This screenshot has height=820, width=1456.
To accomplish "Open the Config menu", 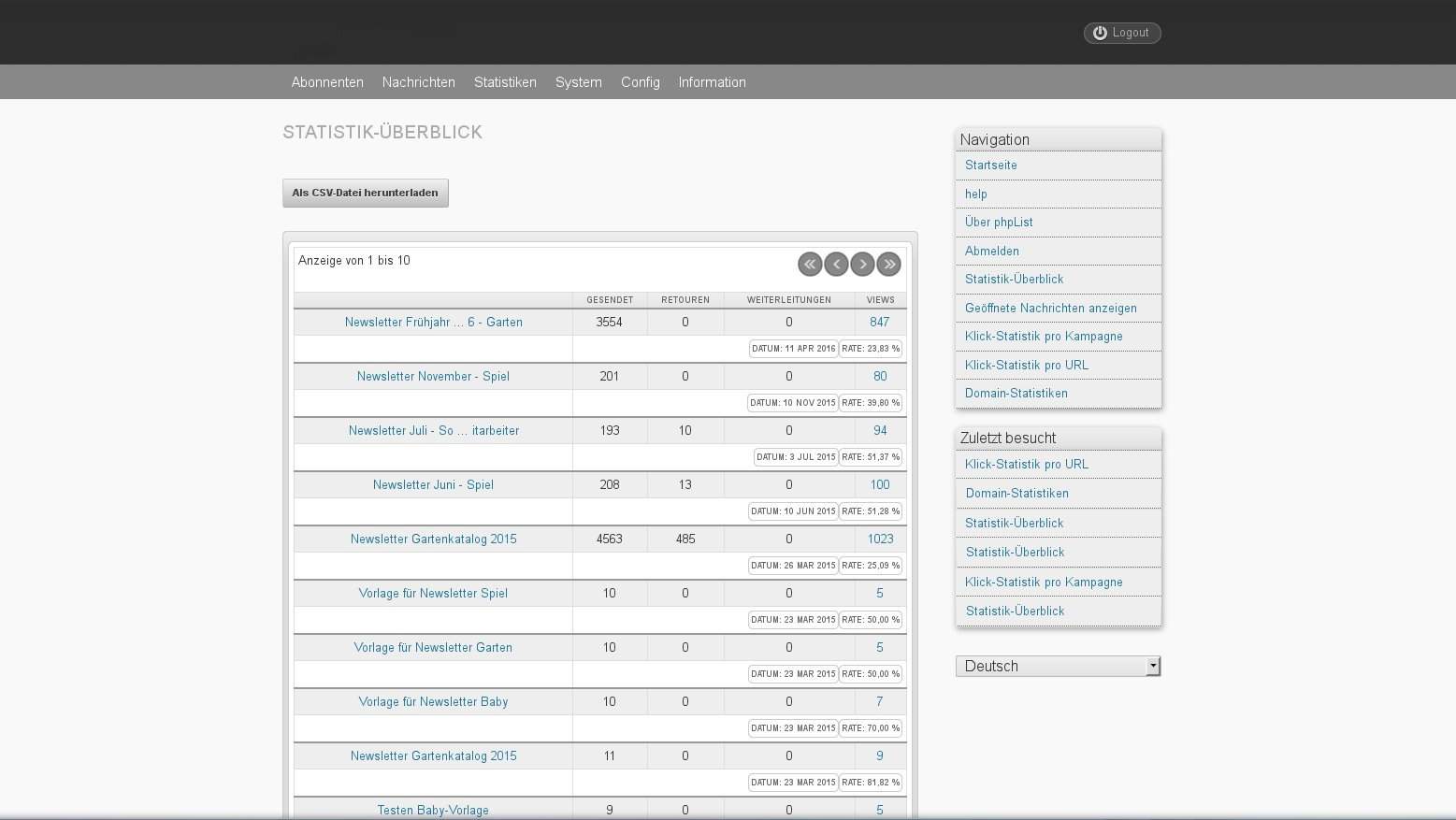I will pos(640,82).
